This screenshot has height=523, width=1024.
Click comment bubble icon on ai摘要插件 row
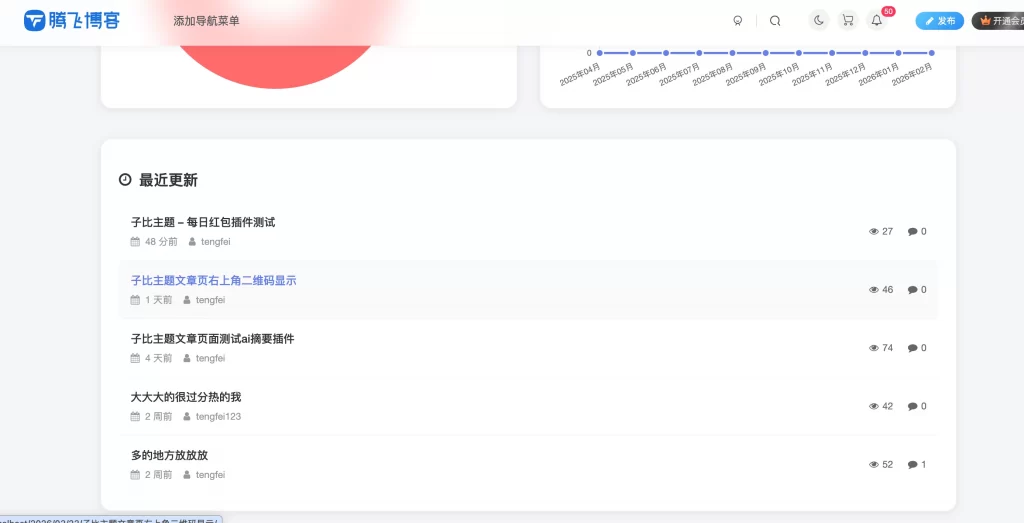tap(913, 348)
